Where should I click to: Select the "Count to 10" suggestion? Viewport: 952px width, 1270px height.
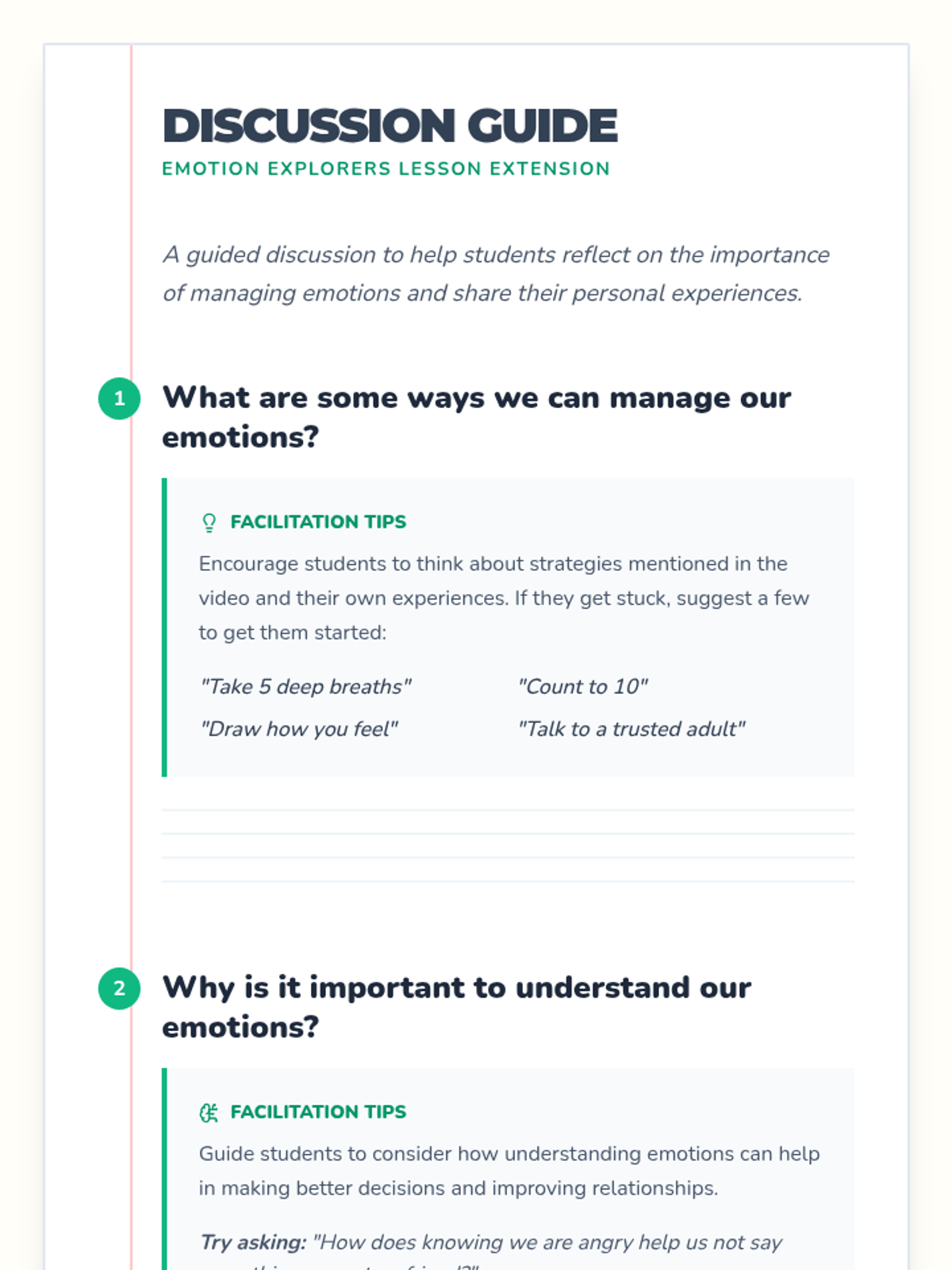point(583,687)
